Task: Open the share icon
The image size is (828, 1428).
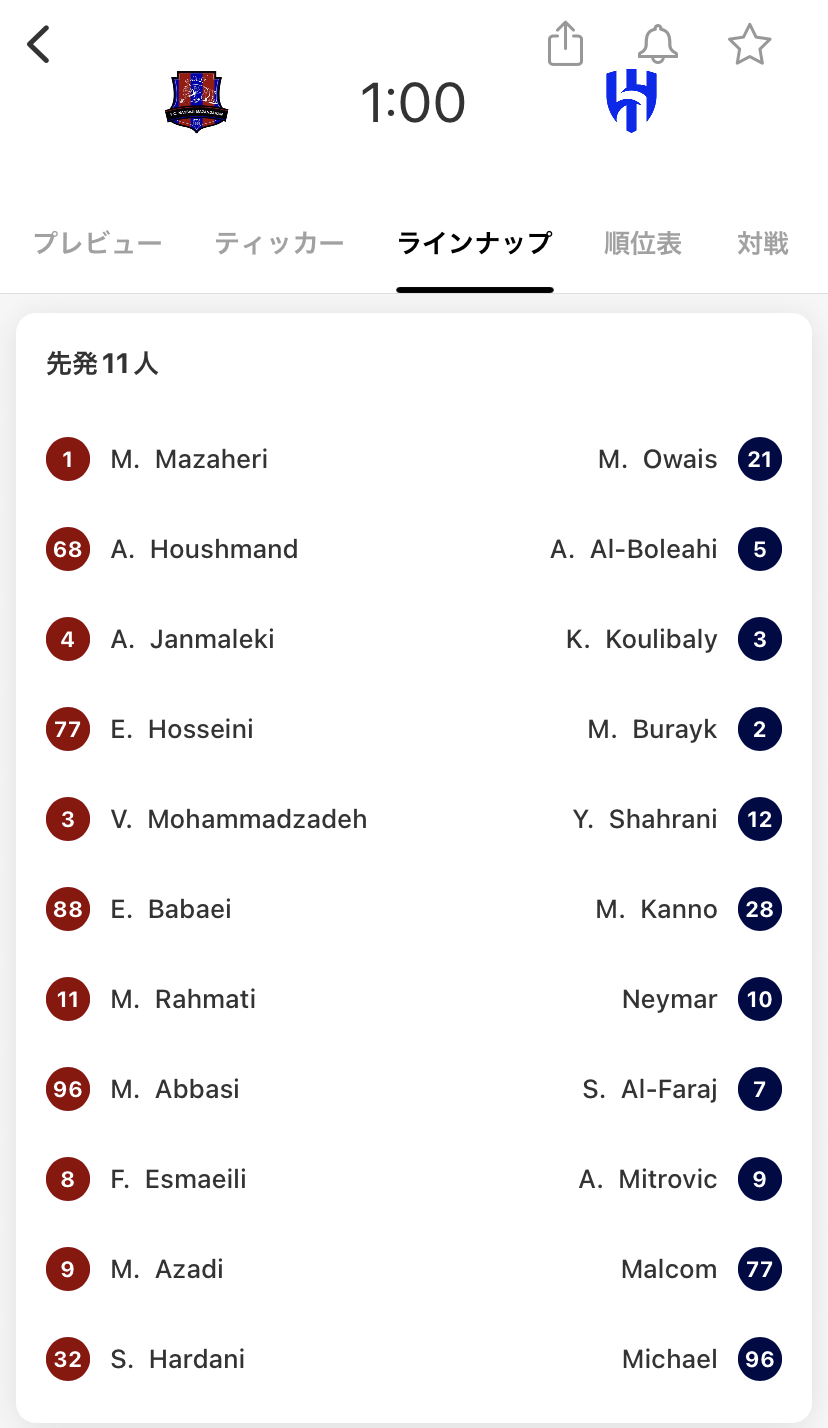Action: click(565, 45)
